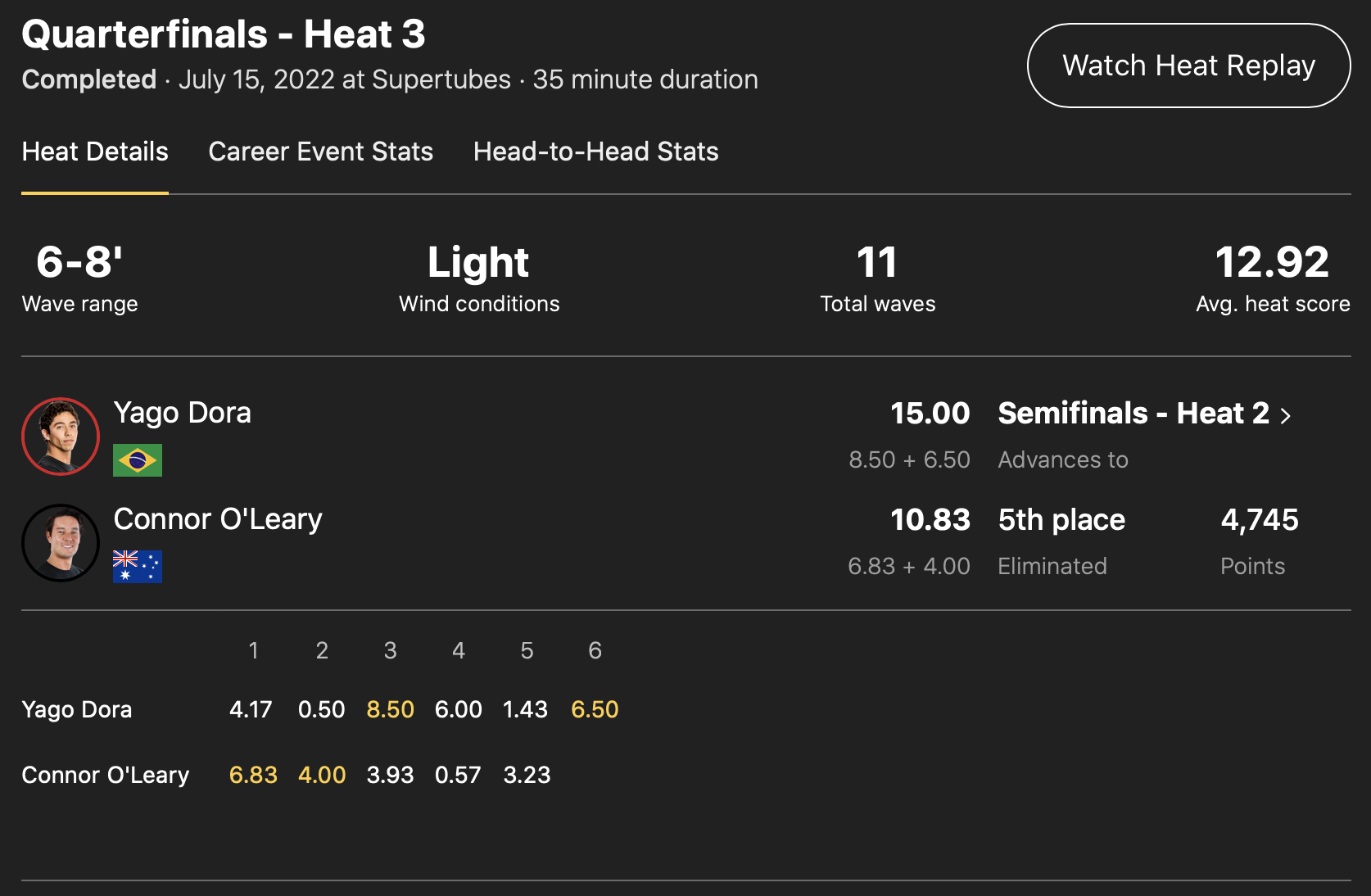Screen dimensions: 1371x896
Task: Click Yago Dora's 6.50 sixth wave score
Action: click(595, 709)
